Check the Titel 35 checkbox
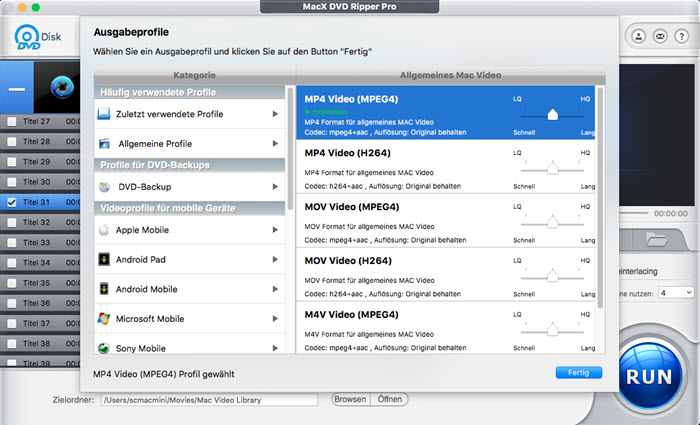This screenshot has width=700, height=425. 12,283
